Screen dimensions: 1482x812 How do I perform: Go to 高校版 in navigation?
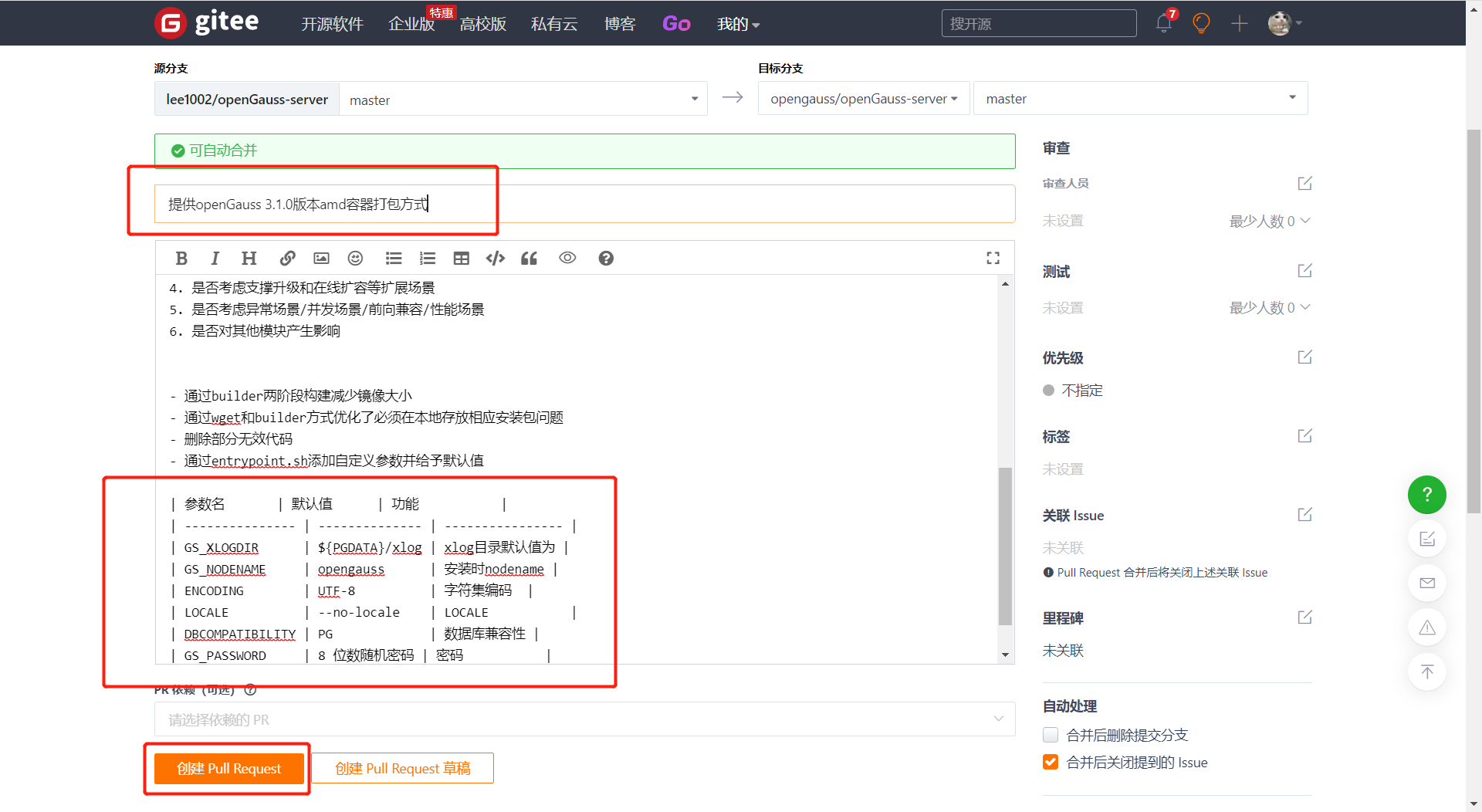point(483,24)
